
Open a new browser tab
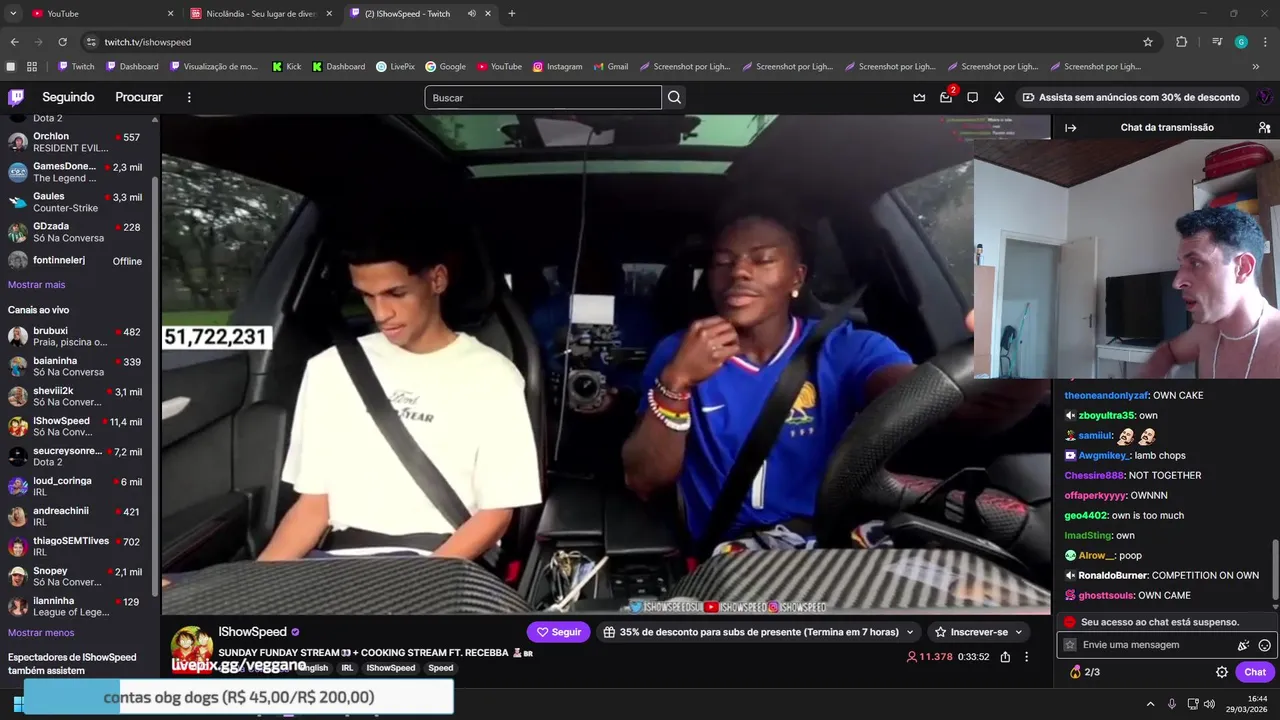coord(512,14)
